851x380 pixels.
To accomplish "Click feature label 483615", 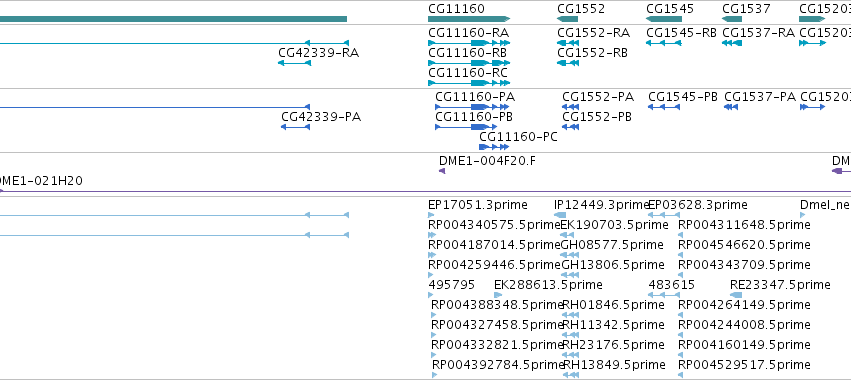I will click(671, 285).
